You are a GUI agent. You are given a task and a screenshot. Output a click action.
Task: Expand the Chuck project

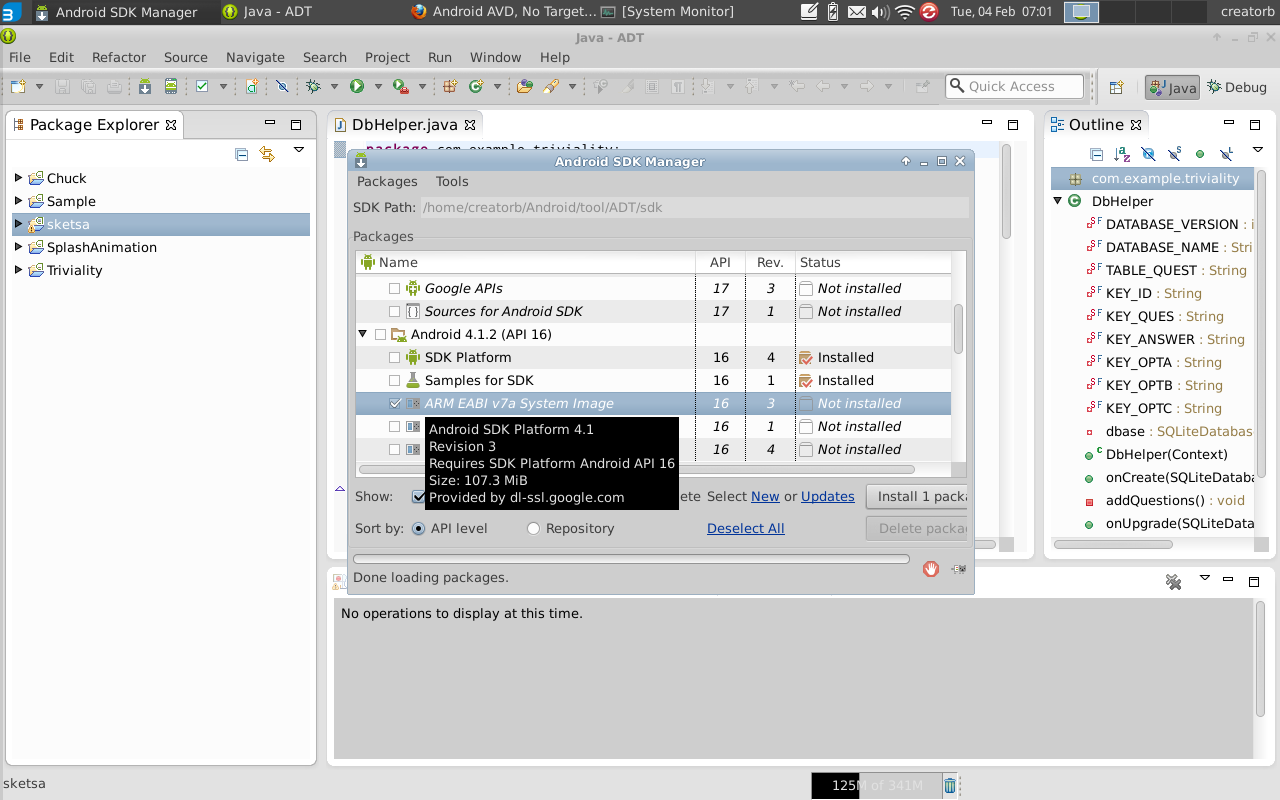18,178
